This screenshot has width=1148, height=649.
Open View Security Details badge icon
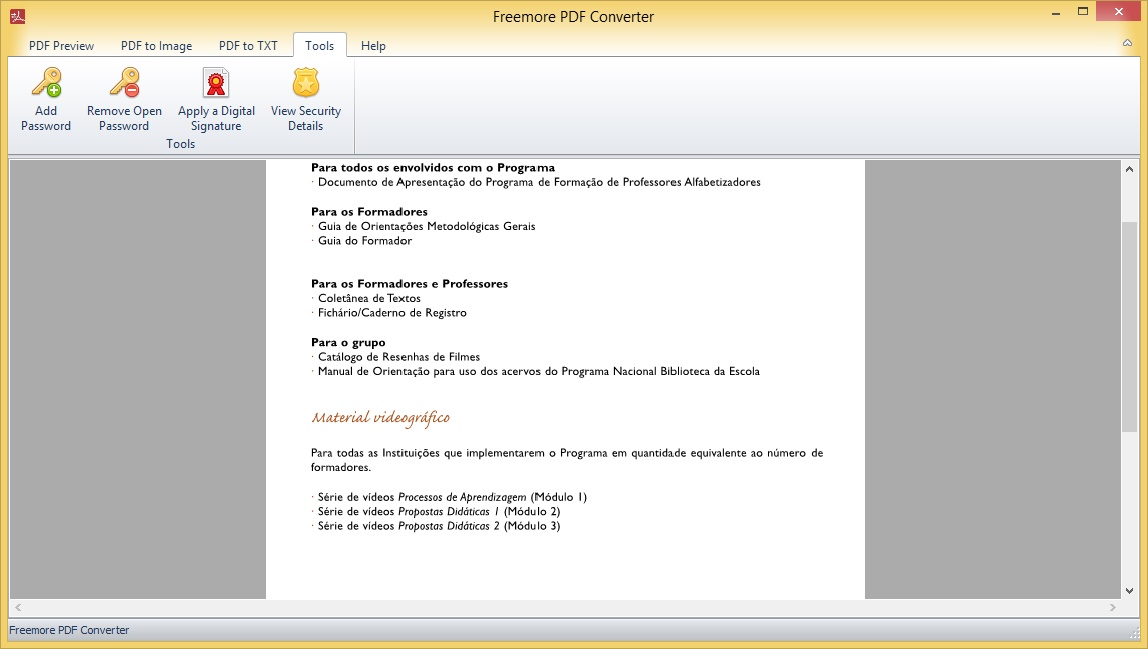[x=305, y=83]
